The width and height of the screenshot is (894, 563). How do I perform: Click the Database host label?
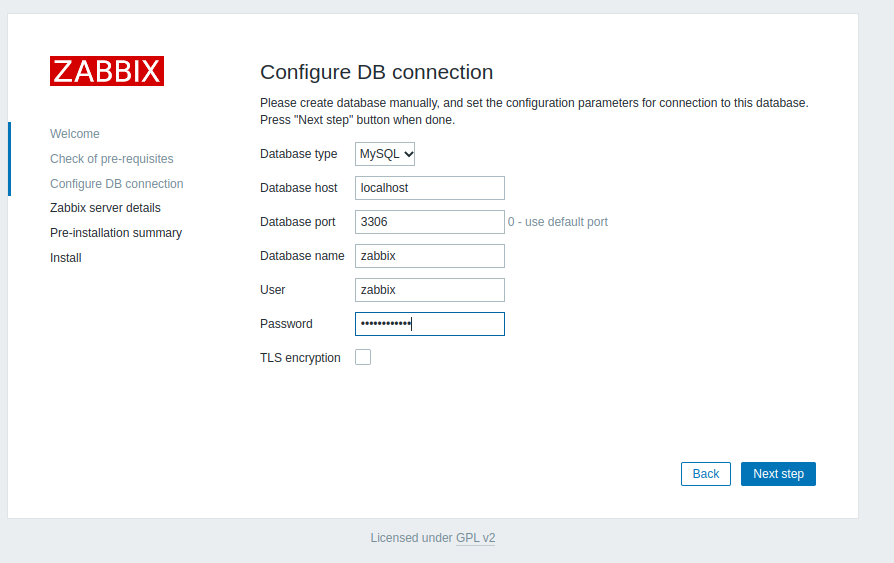[x=298, y=188]
